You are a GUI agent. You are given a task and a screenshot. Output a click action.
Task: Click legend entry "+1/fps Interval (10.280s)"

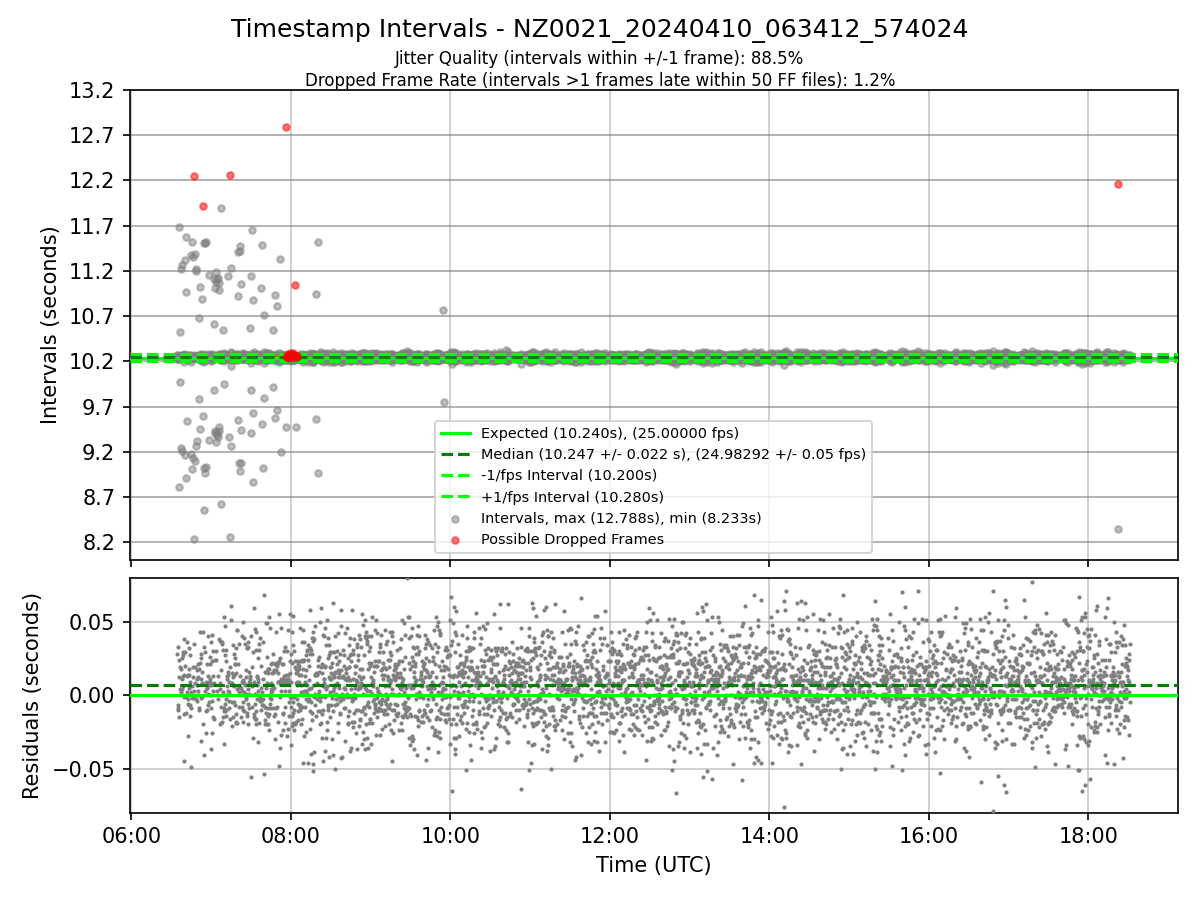572,497
